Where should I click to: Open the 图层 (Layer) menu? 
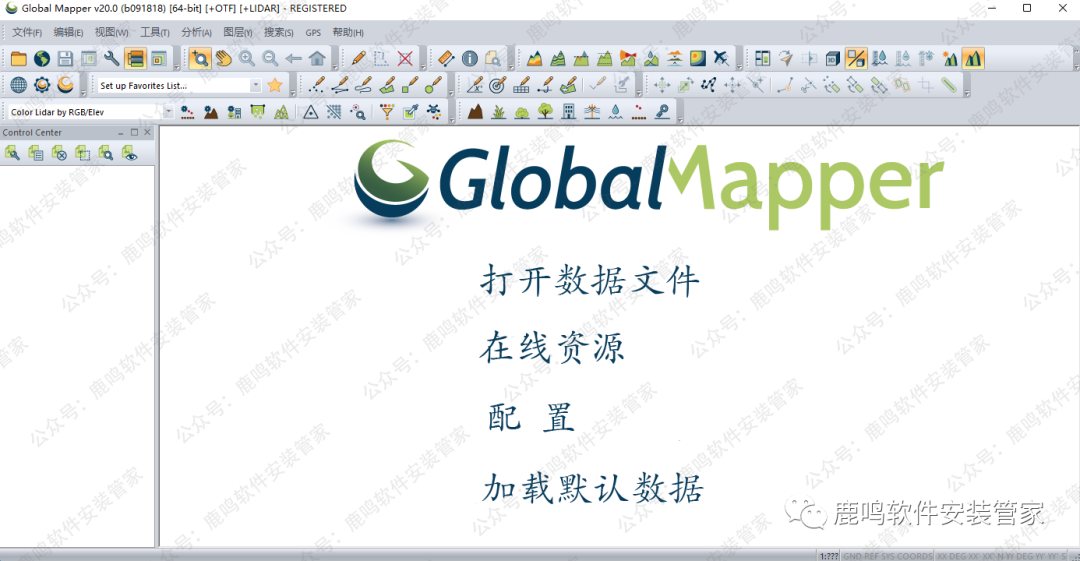click(x=237, y=33)
